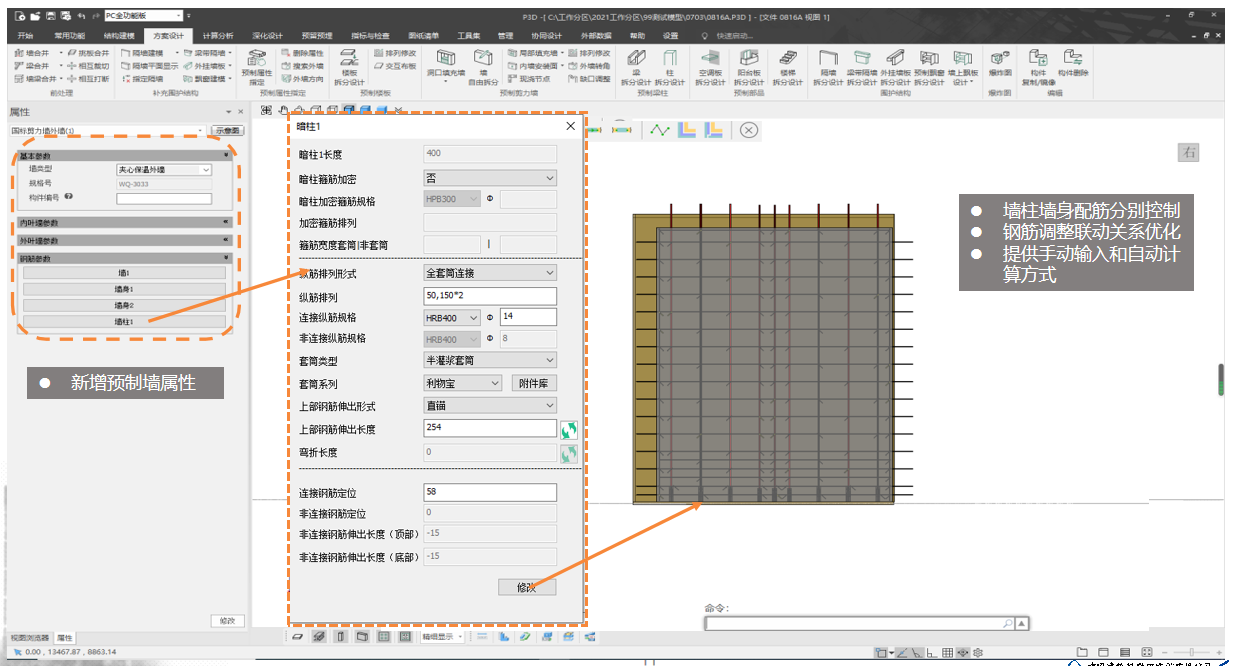Screen dimensions: 1235x666
Task: Open the 套筒类型 dropdown
Action: [490, 360]
